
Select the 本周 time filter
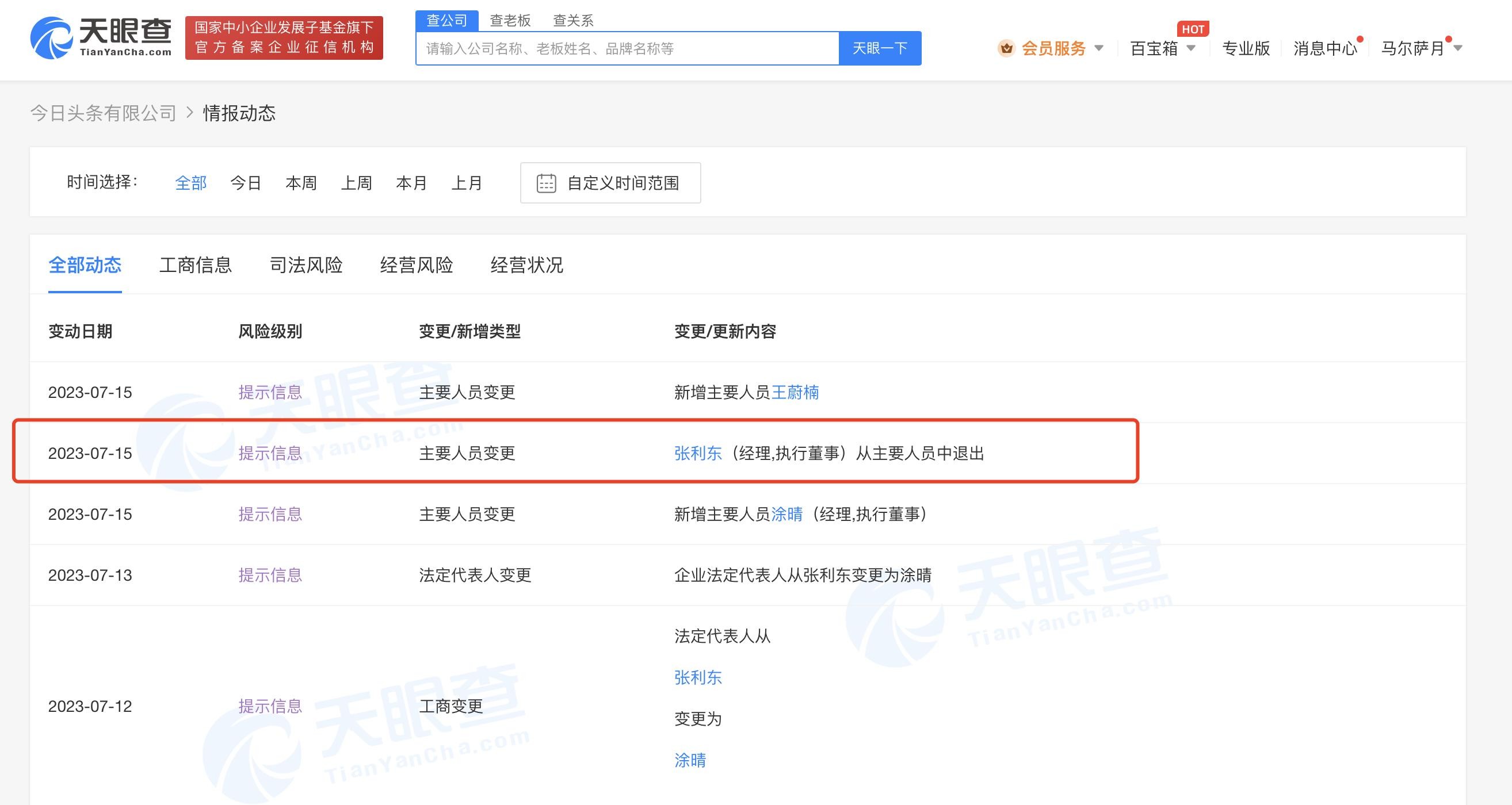[300, 183]
